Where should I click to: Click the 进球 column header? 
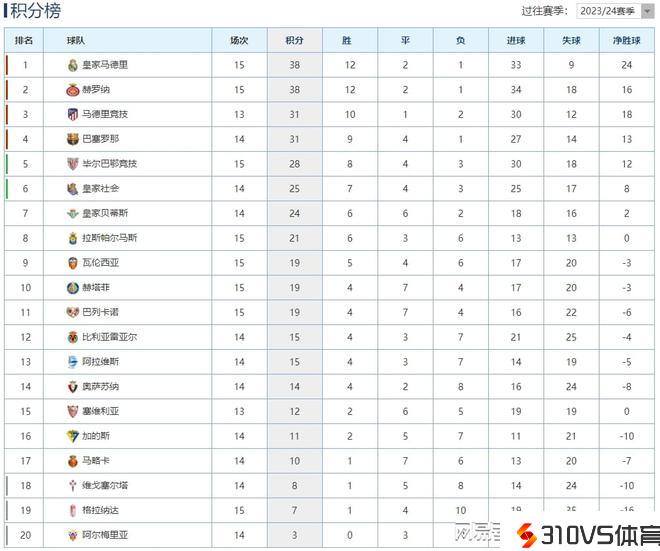516,41
